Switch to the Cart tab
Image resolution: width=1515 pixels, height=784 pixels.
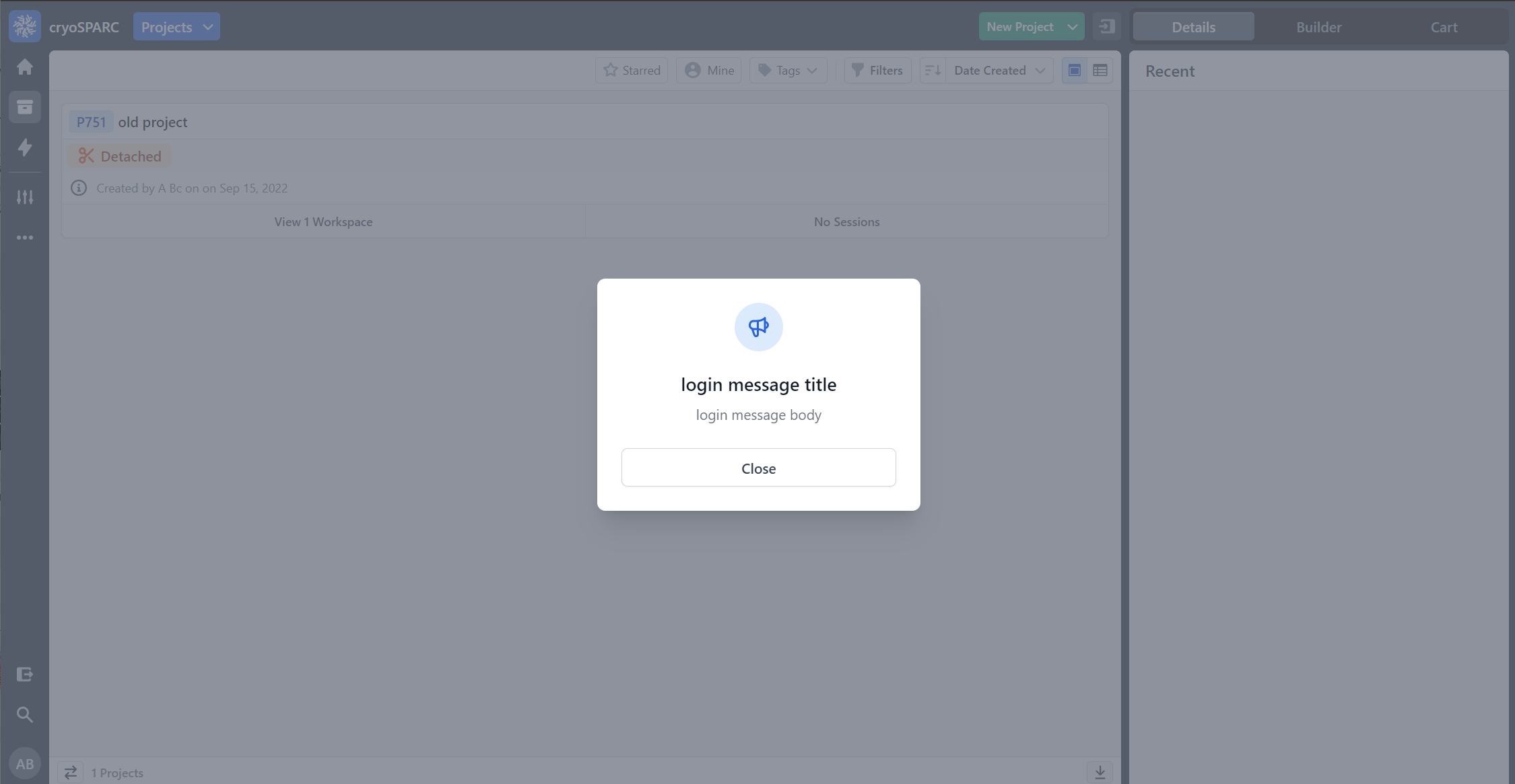click(x=1444, y=27)
